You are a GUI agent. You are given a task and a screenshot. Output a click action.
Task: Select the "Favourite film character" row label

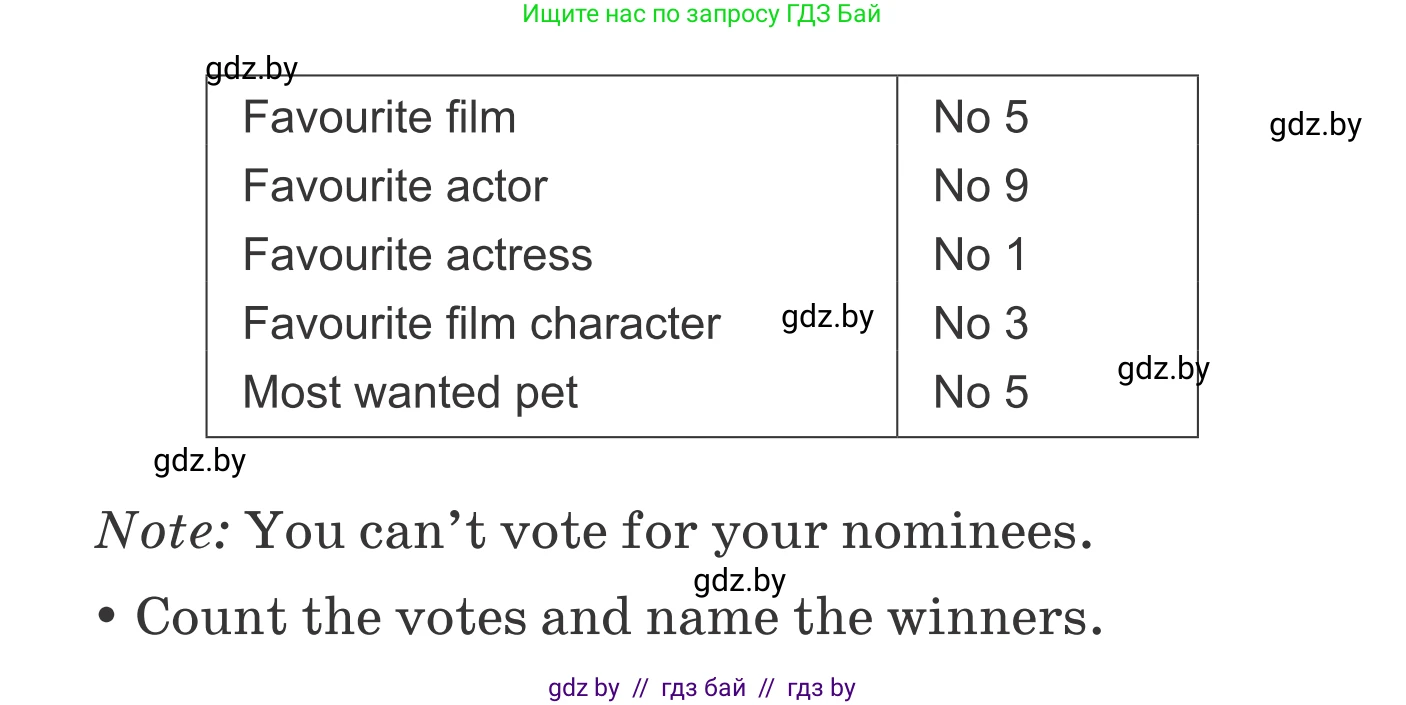coord(481,324)
